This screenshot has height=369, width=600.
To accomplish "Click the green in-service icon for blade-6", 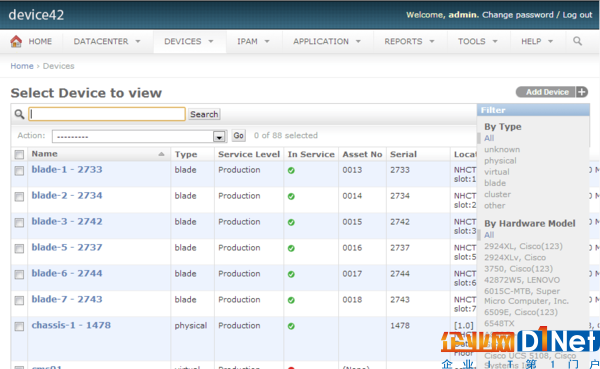I will pyautogui.click(x=291, y=274).
